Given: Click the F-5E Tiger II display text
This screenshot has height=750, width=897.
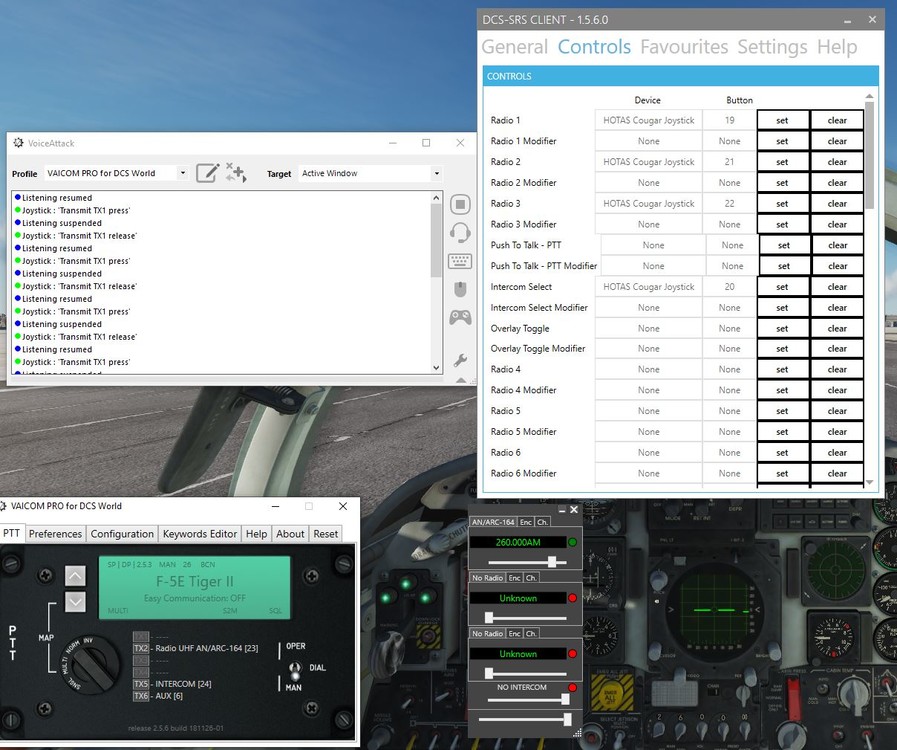Looking at the screenshot, I should point(195,581).
